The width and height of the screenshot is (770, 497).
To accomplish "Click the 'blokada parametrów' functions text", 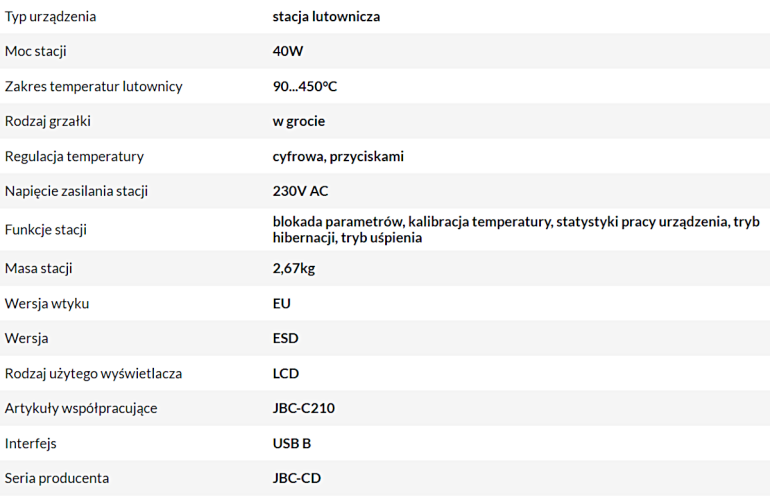I will pos(337,221).
